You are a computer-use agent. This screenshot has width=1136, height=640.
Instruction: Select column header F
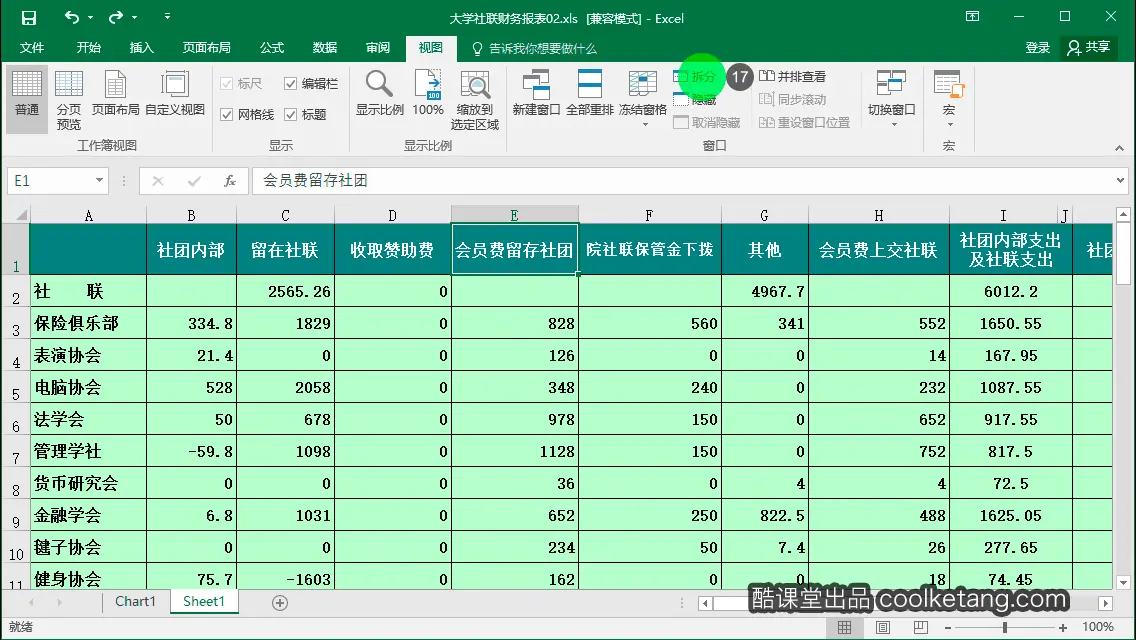pos(649,215)
